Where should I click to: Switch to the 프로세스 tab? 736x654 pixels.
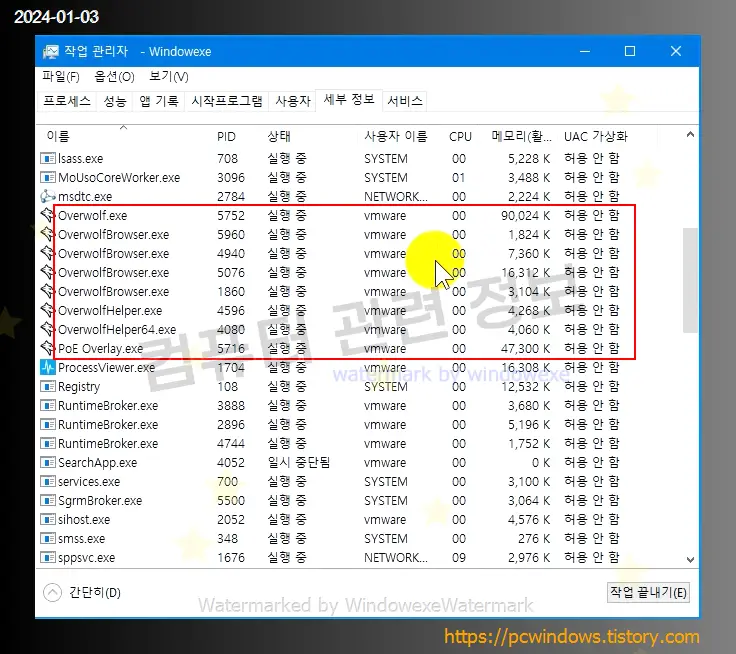(x=67, y=101)
